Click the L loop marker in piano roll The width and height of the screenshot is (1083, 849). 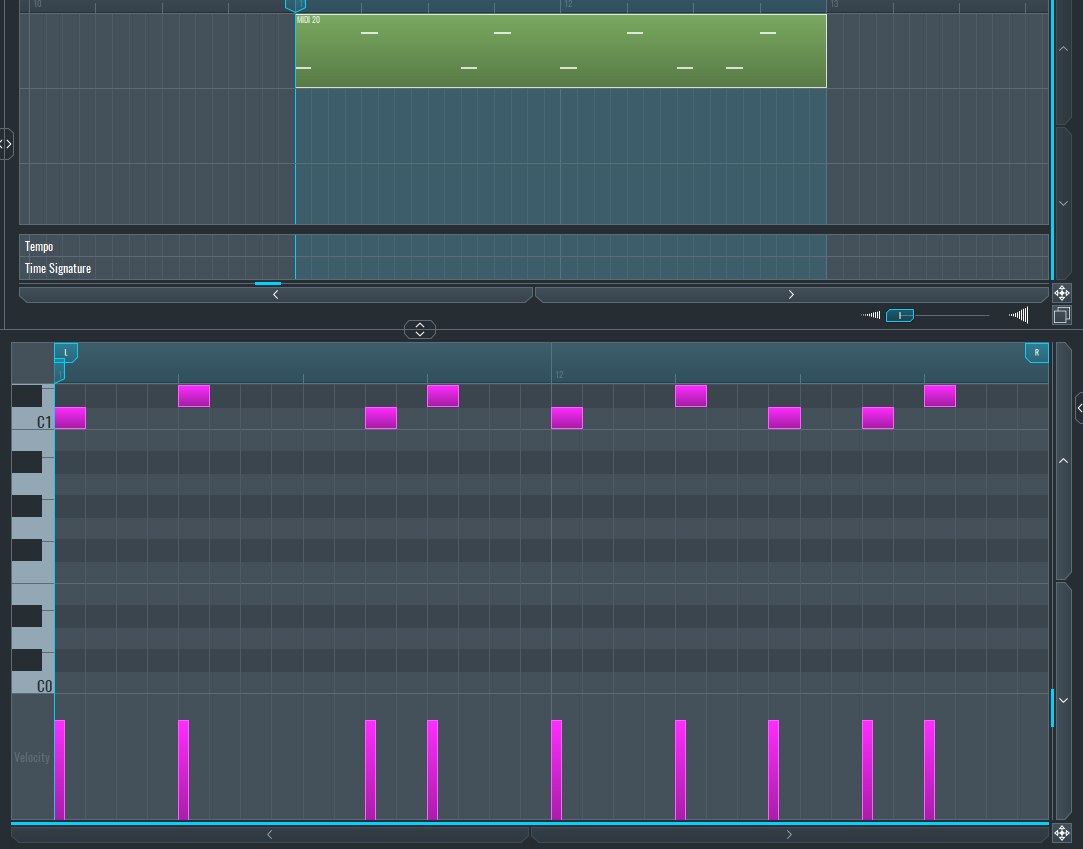66,352
